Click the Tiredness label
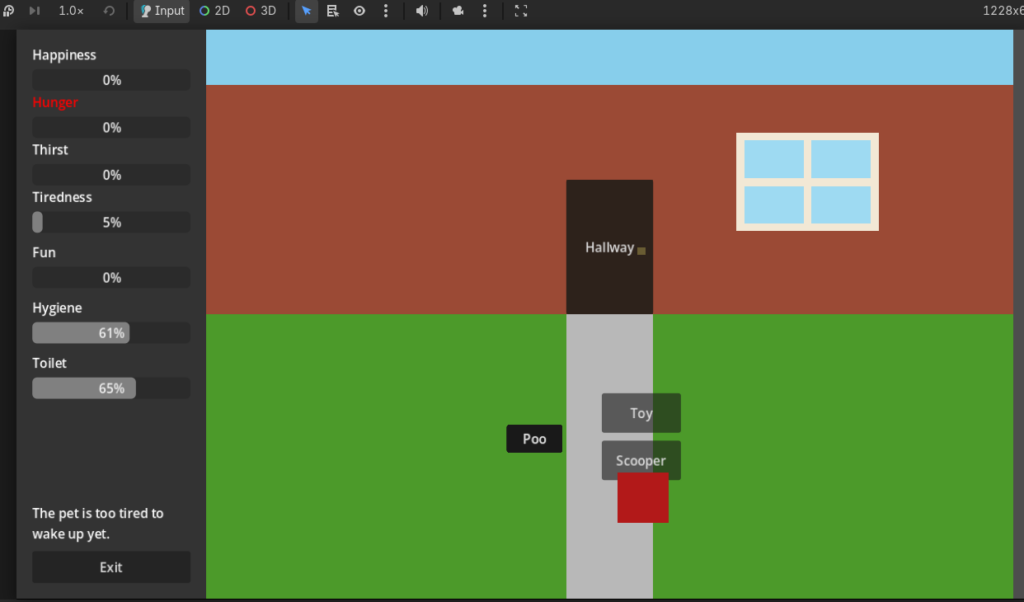 point(62,197)
